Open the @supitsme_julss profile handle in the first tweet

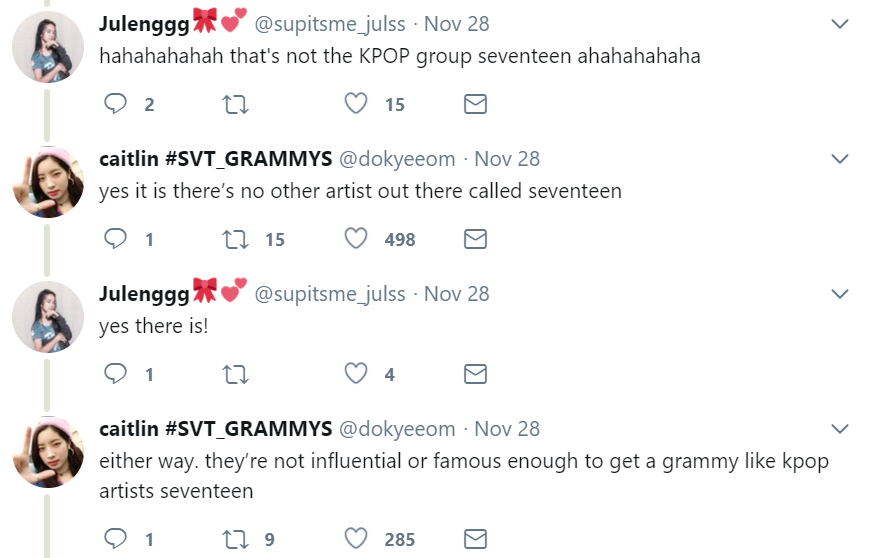tap(330, 23)
